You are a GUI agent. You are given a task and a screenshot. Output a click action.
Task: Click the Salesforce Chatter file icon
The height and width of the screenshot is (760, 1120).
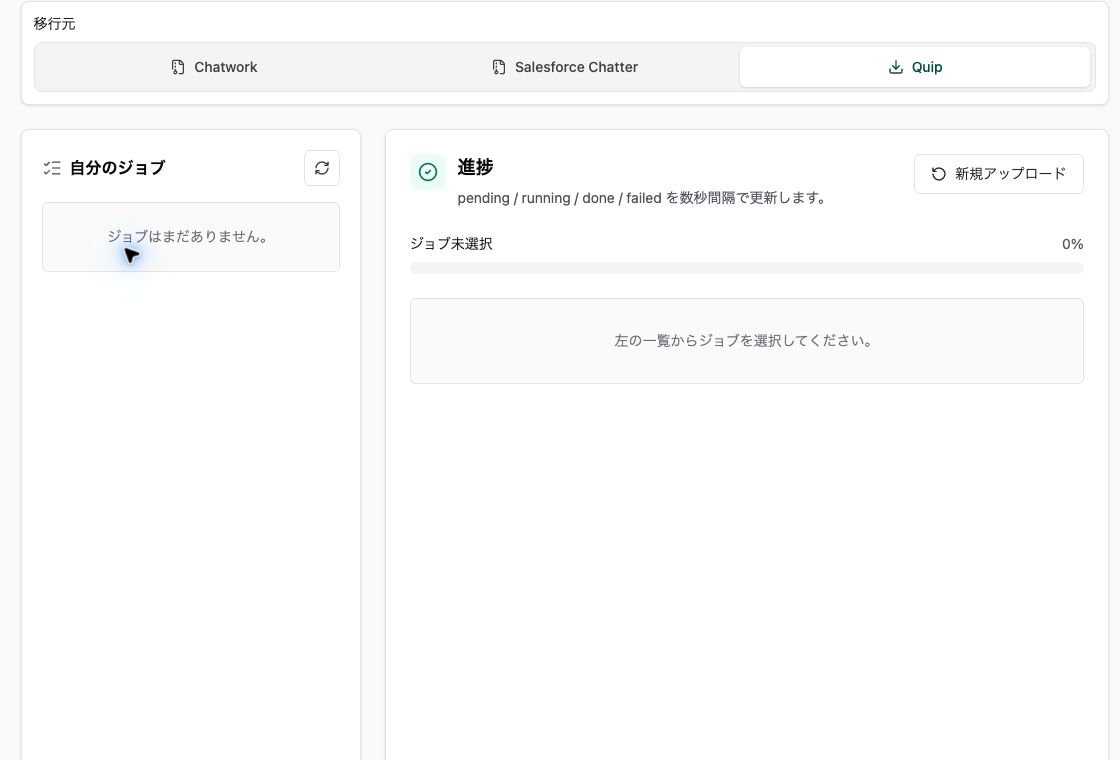[499, 67]
